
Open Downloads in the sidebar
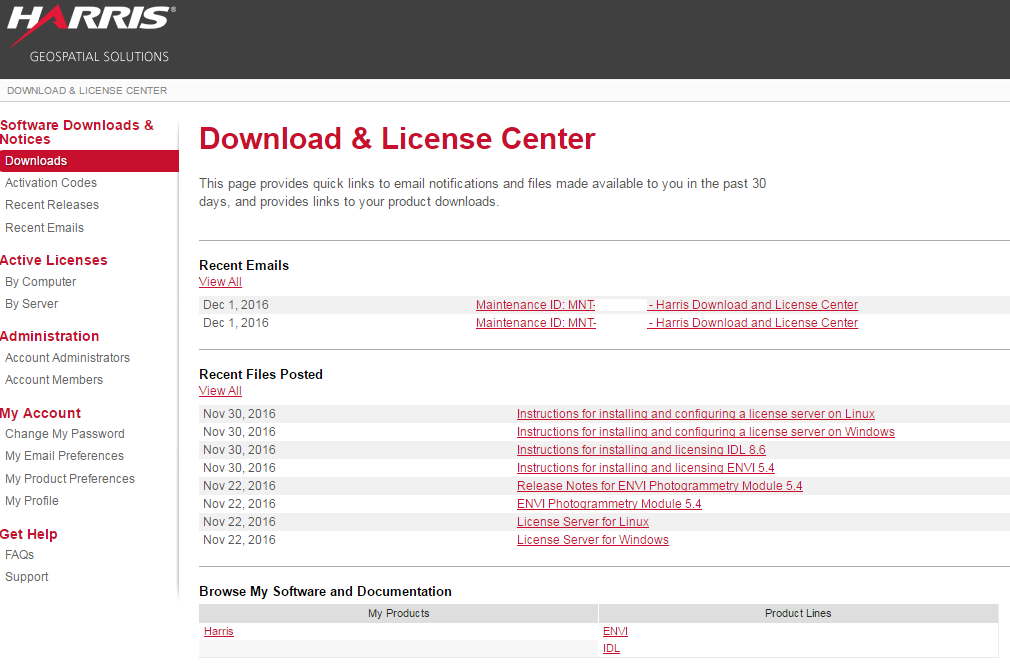36,161
